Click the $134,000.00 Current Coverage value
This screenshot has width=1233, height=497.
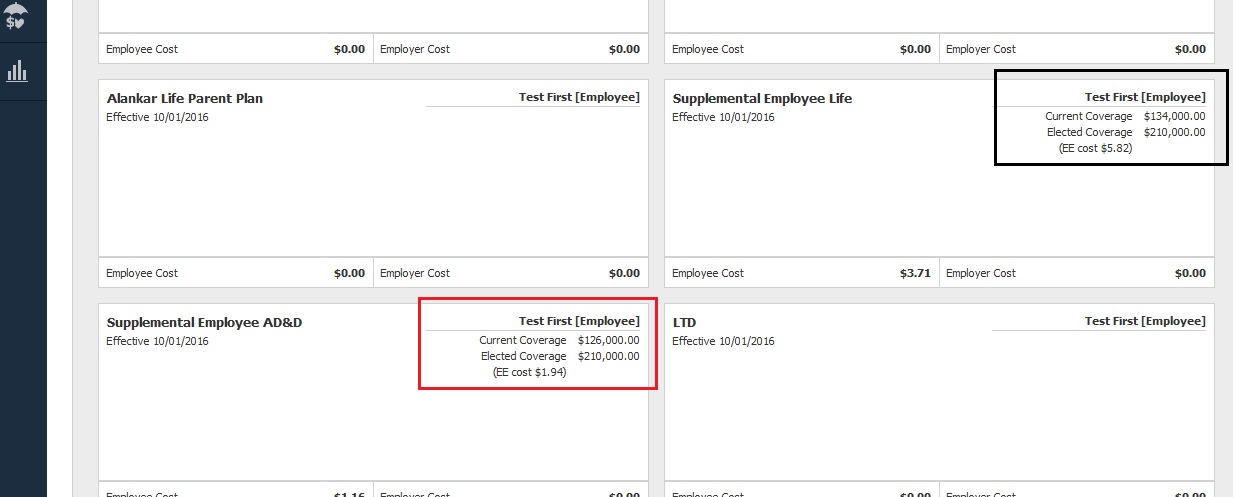coord(1174,116)
